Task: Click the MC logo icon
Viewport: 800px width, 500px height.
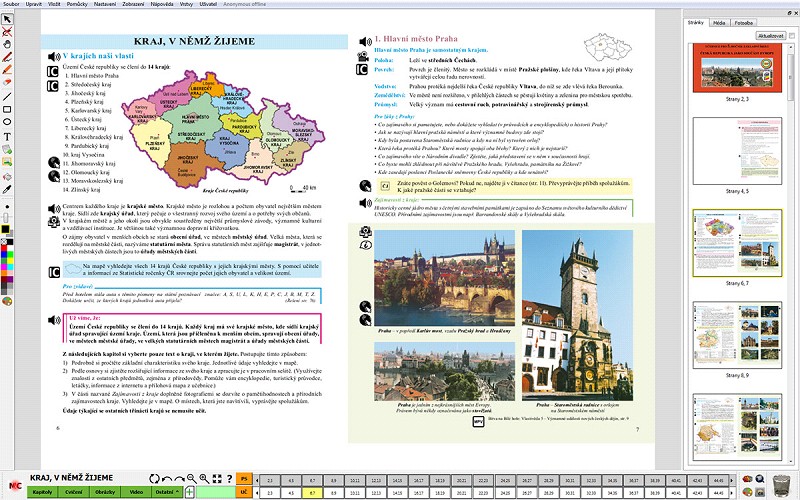Action: (15, 485)
